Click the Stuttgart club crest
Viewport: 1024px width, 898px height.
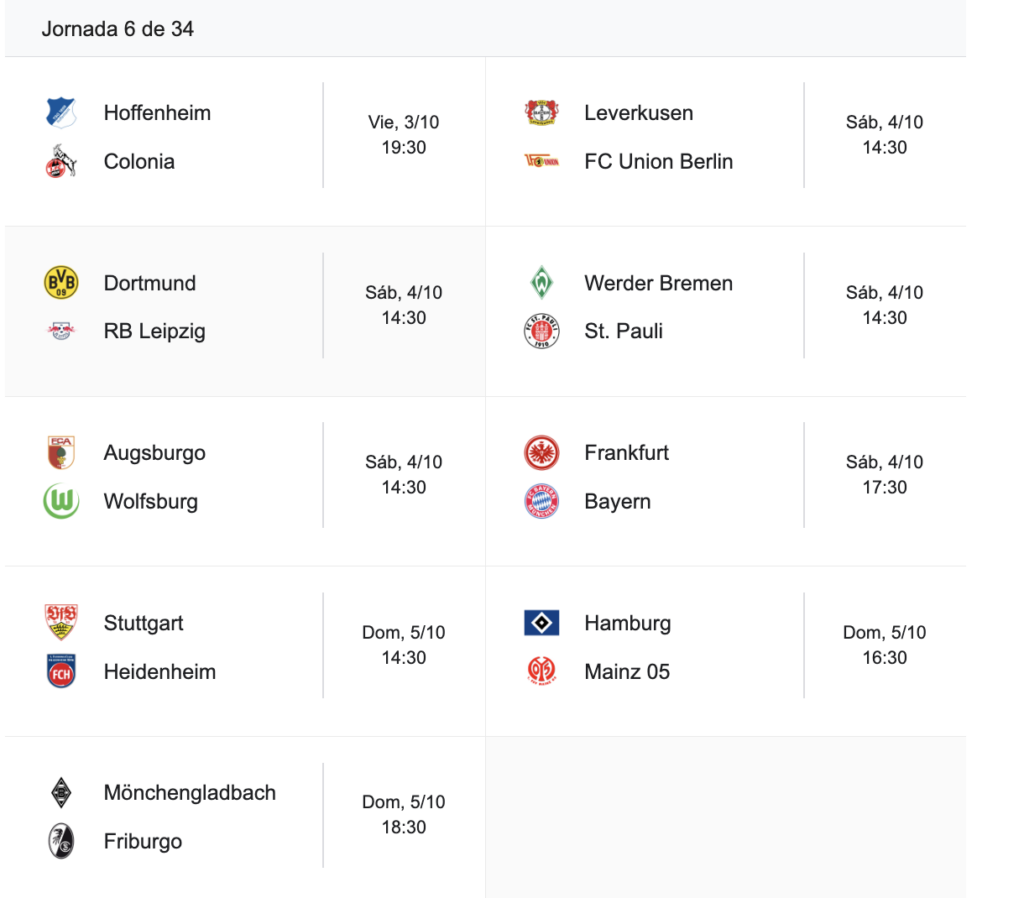(61, 623)
